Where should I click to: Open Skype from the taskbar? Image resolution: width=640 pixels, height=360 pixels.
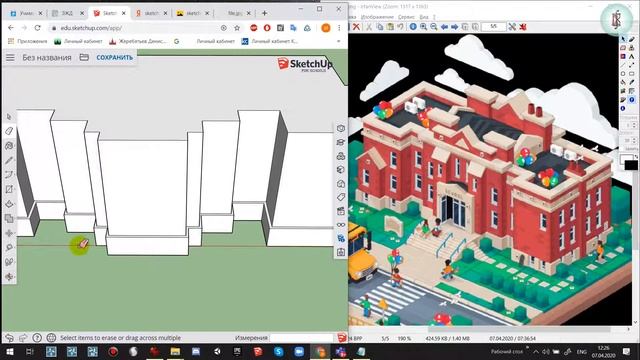coord(279,351)
